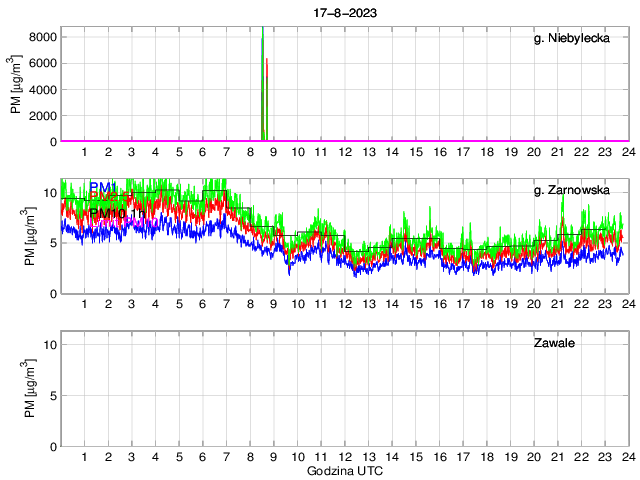Select the g. Niebylecka station label
The height and width of the screenshot is (480, 640).
(x=578, y=39)
